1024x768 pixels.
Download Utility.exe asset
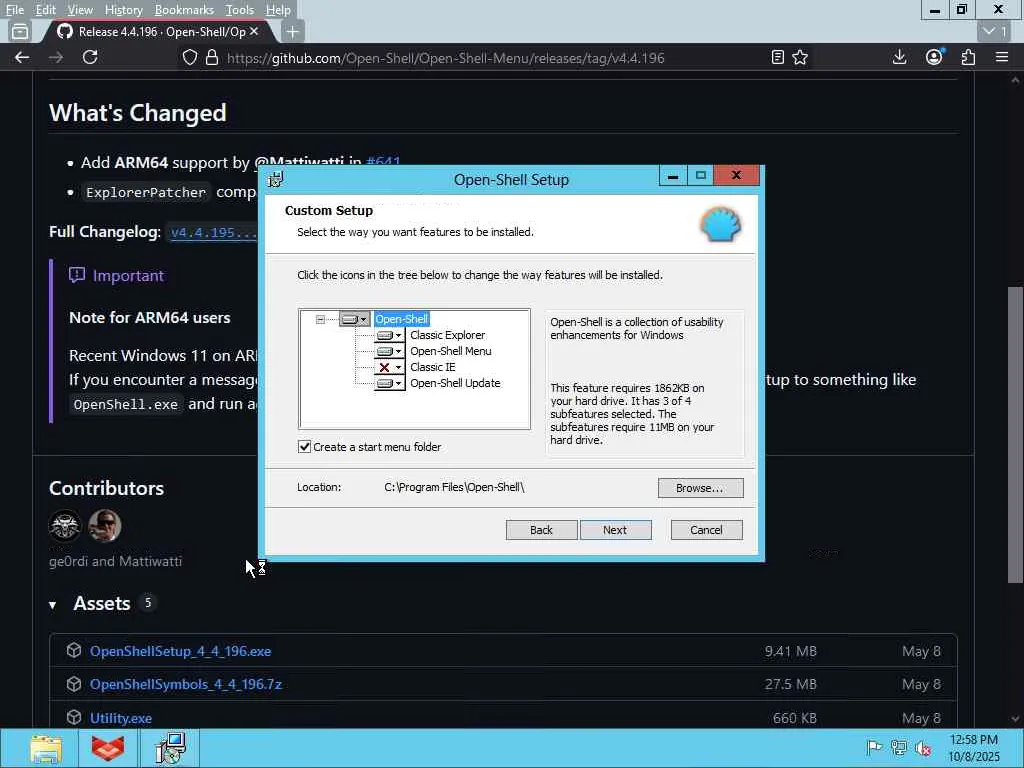(121, 718)
